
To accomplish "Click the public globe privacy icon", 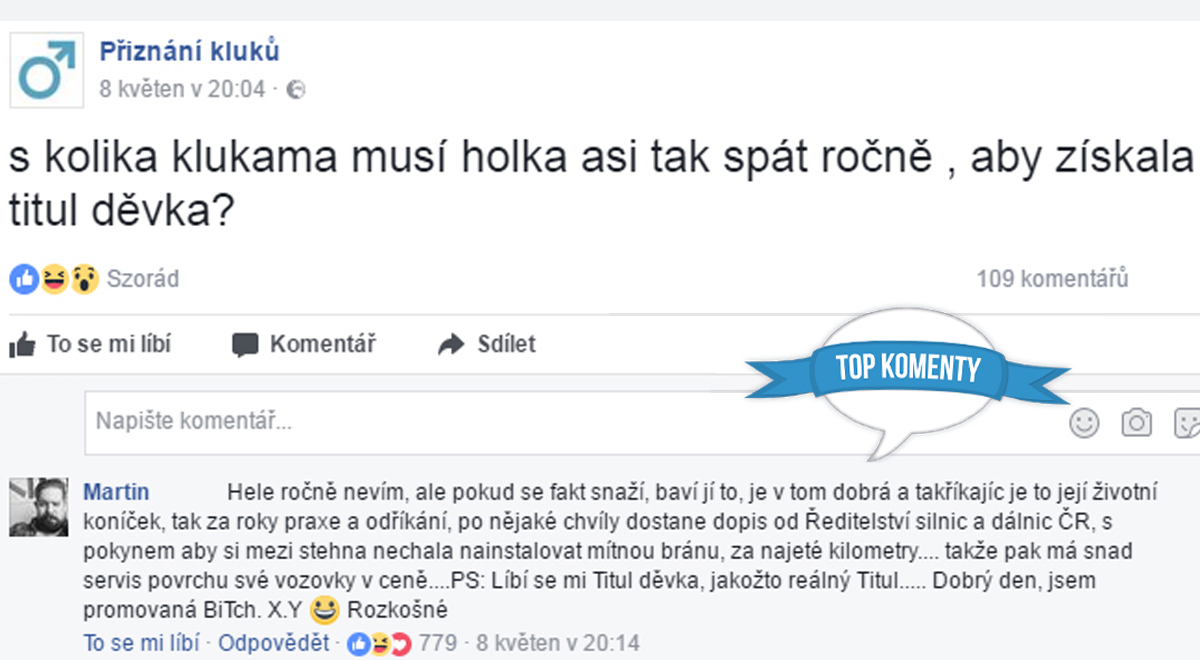I will pyautogui.click(x=295, y=90).
